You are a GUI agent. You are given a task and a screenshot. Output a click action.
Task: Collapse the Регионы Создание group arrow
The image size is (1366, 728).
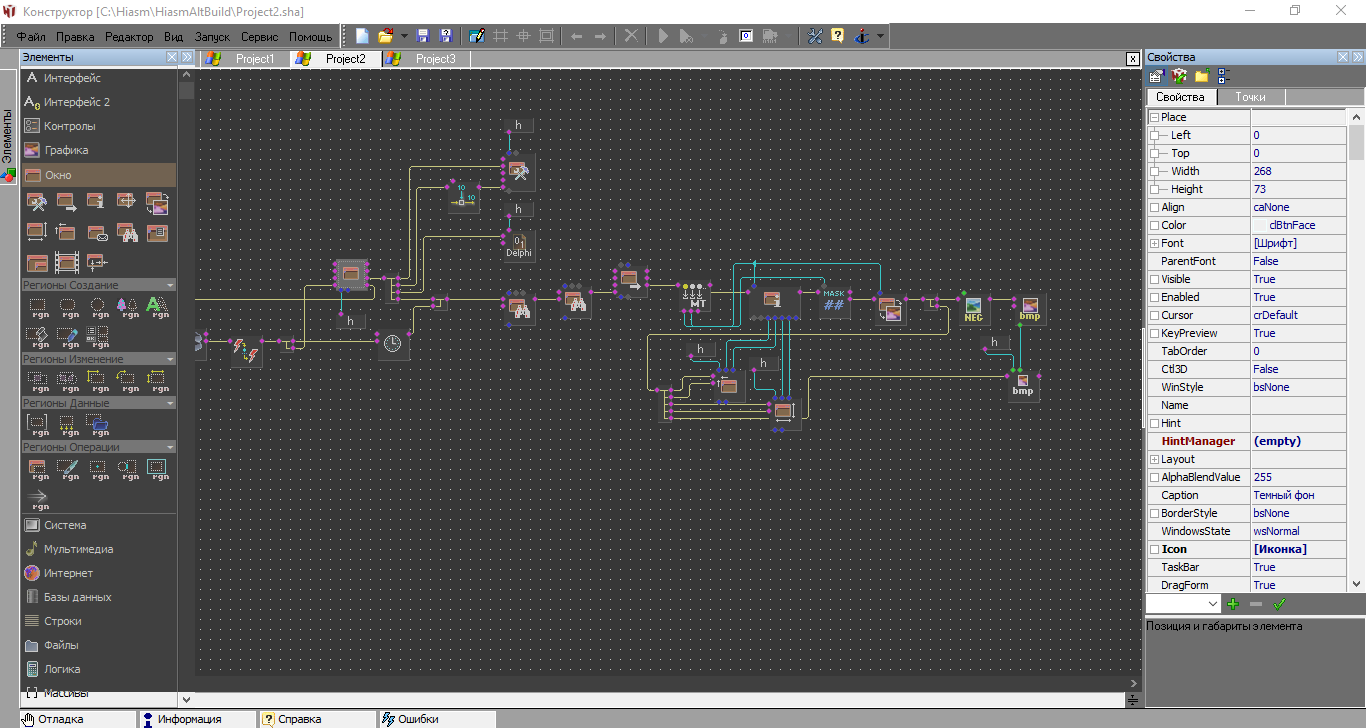170,285
